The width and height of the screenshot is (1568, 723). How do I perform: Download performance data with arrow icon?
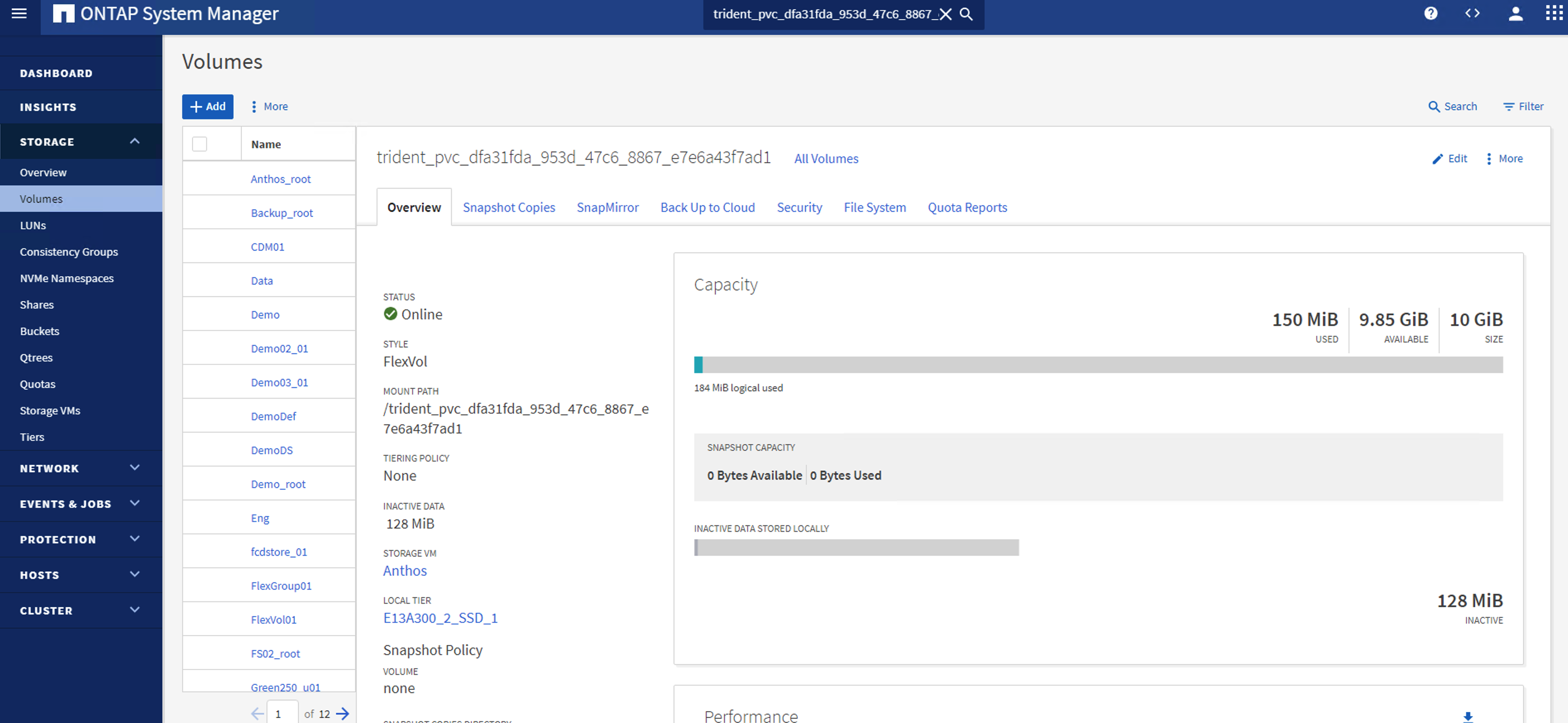click(x=1467, y=716)
